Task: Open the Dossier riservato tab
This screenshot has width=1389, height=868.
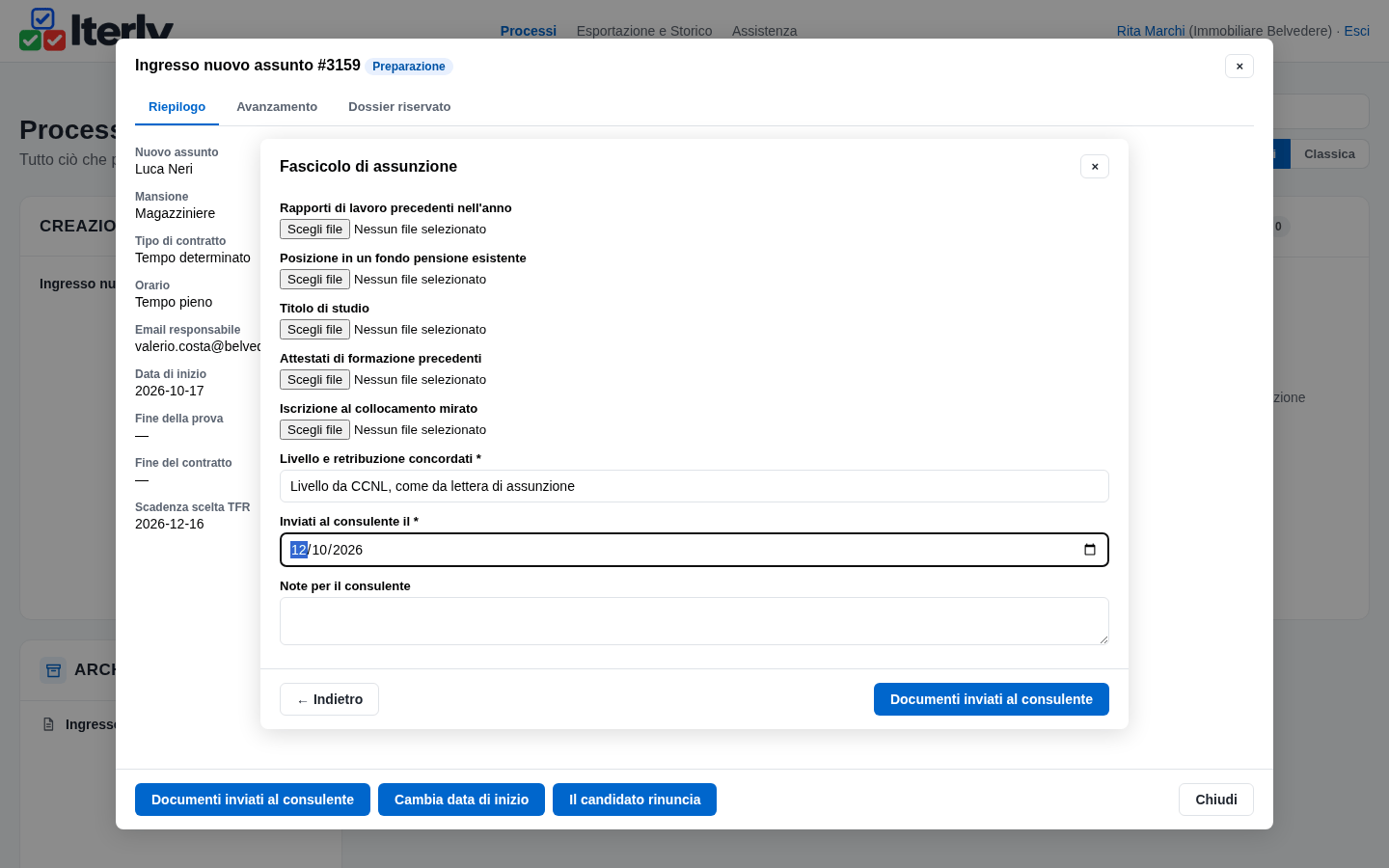Action: (399, 107)
